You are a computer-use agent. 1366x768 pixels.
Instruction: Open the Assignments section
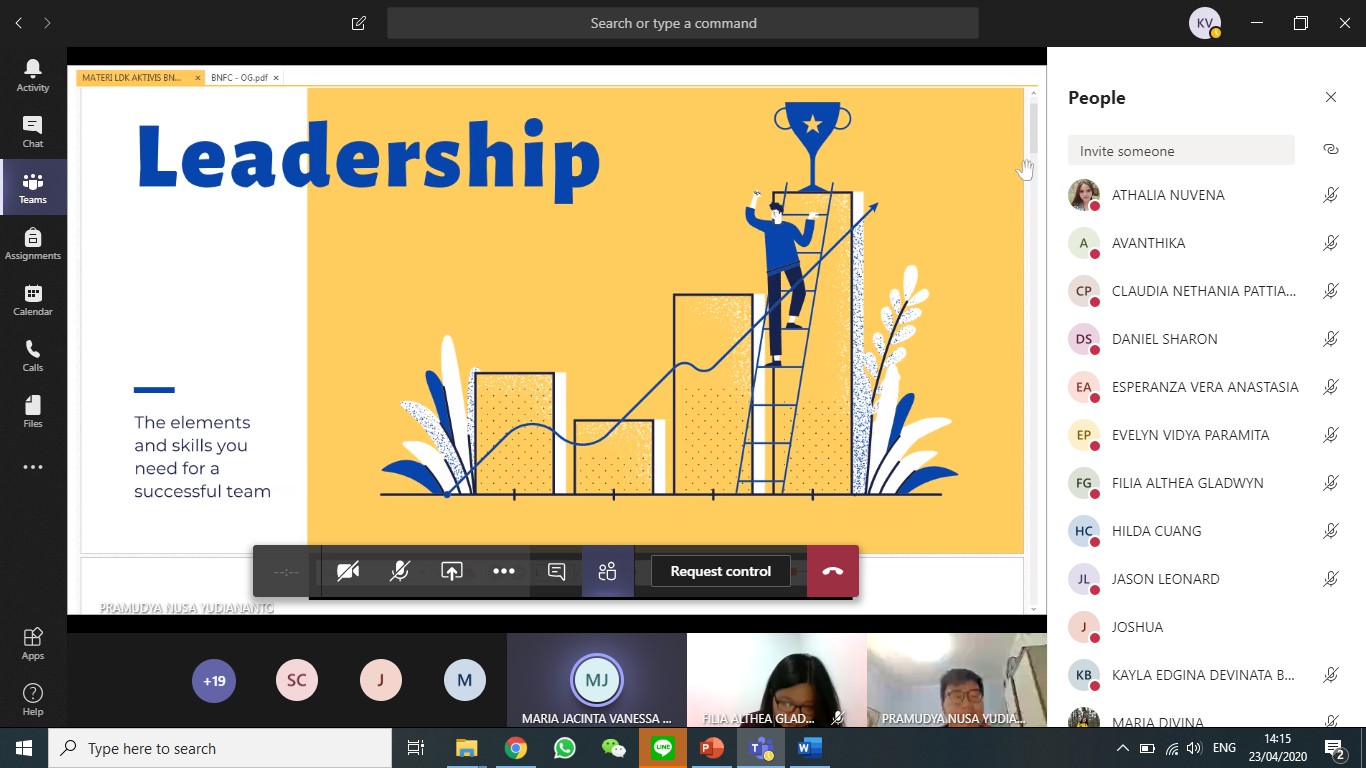[33, 243]
